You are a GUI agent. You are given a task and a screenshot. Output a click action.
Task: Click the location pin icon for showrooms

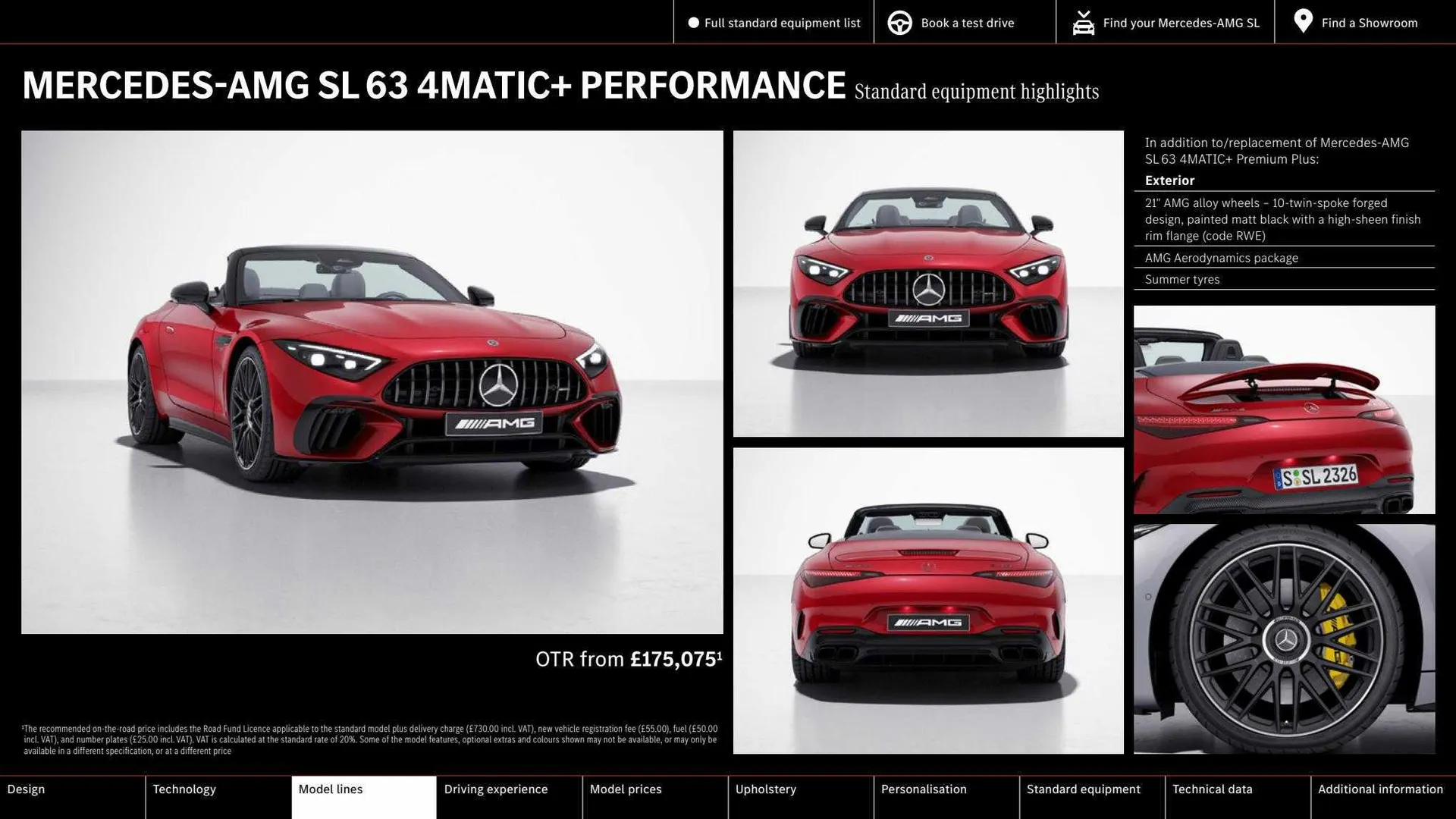coord(1303,21)
